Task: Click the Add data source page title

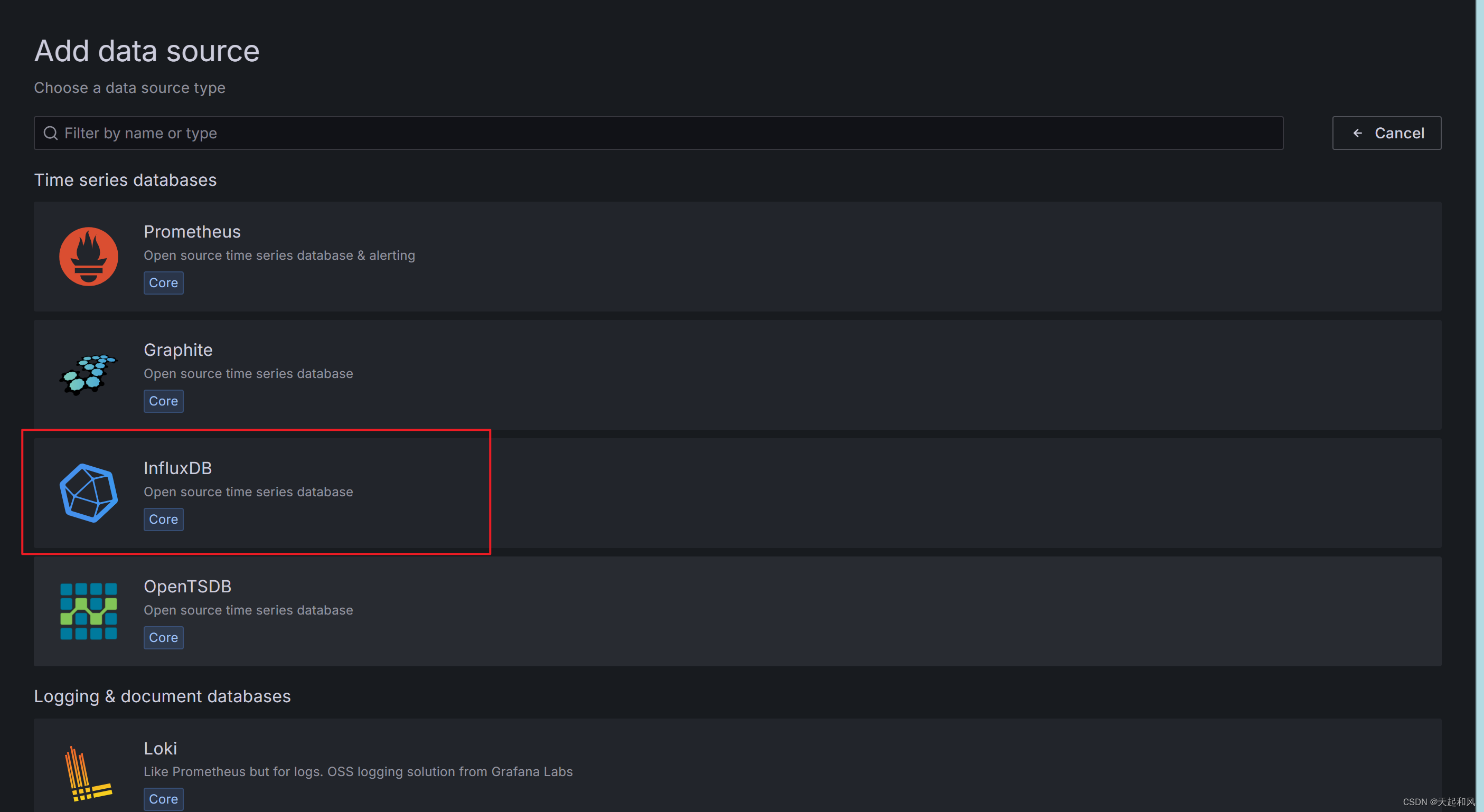Action: (146, 51)
